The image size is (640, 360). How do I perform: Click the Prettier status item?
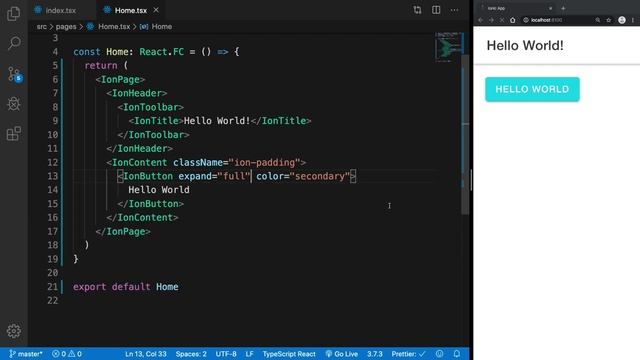[408, 354]
